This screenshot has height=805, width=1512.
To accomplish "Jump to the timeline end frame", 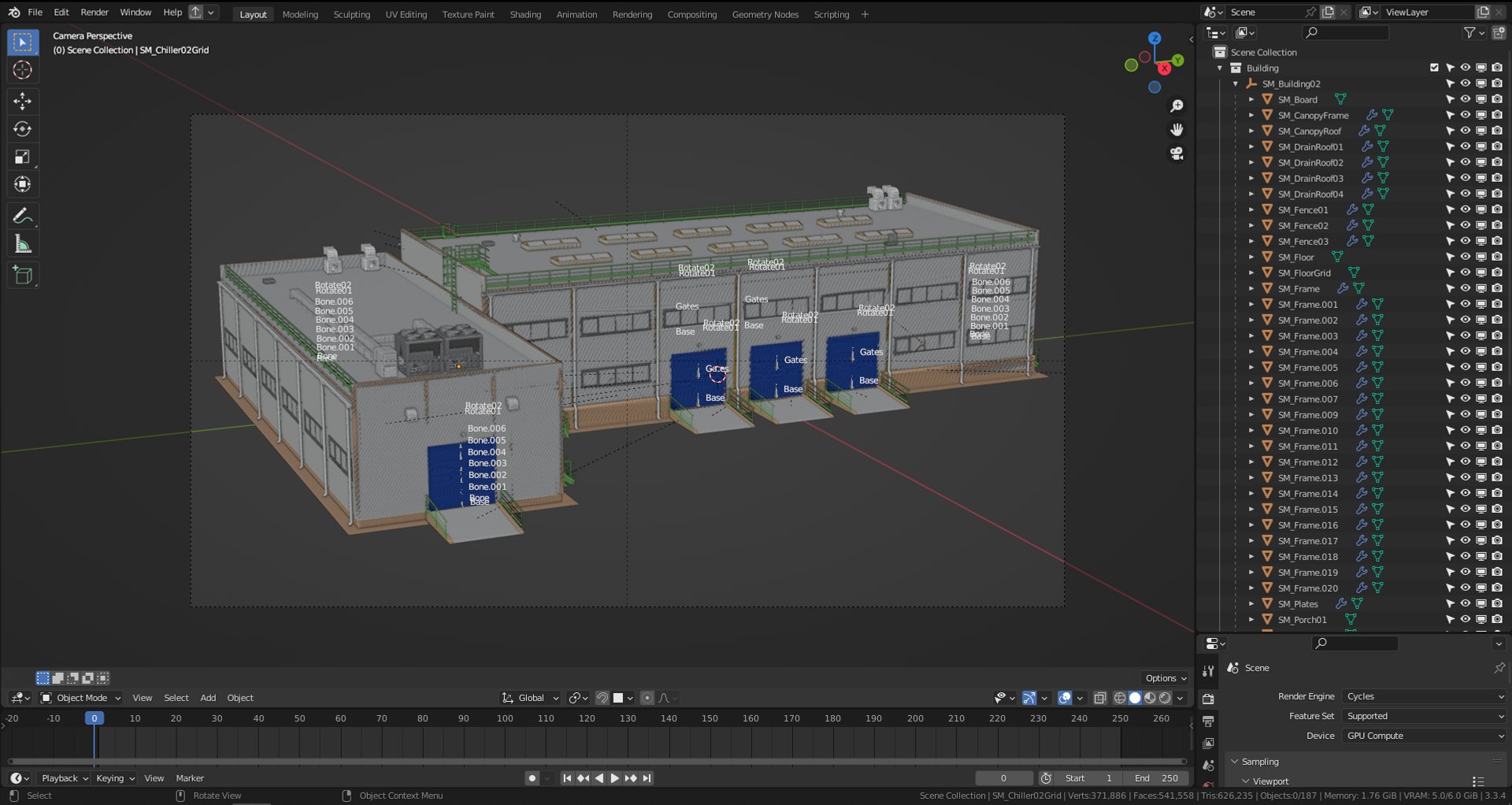I will point(647,778).
